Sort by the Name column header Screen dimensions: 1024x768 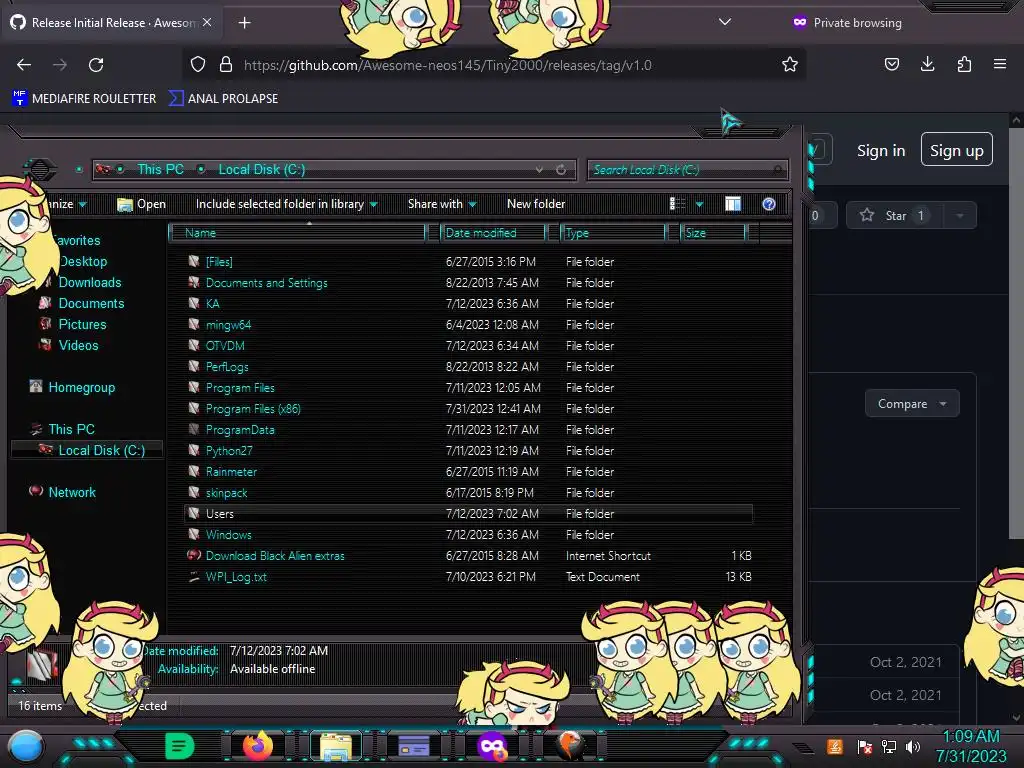[x=298, y=232]
